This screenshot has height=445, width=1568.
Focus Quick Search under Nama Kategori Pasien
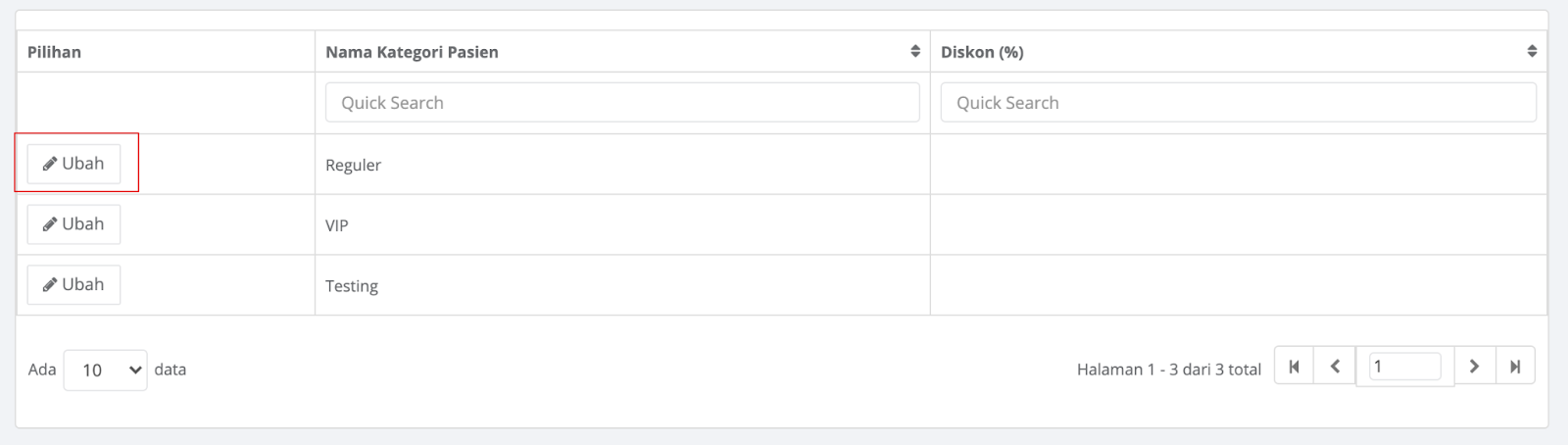[622, 102]
